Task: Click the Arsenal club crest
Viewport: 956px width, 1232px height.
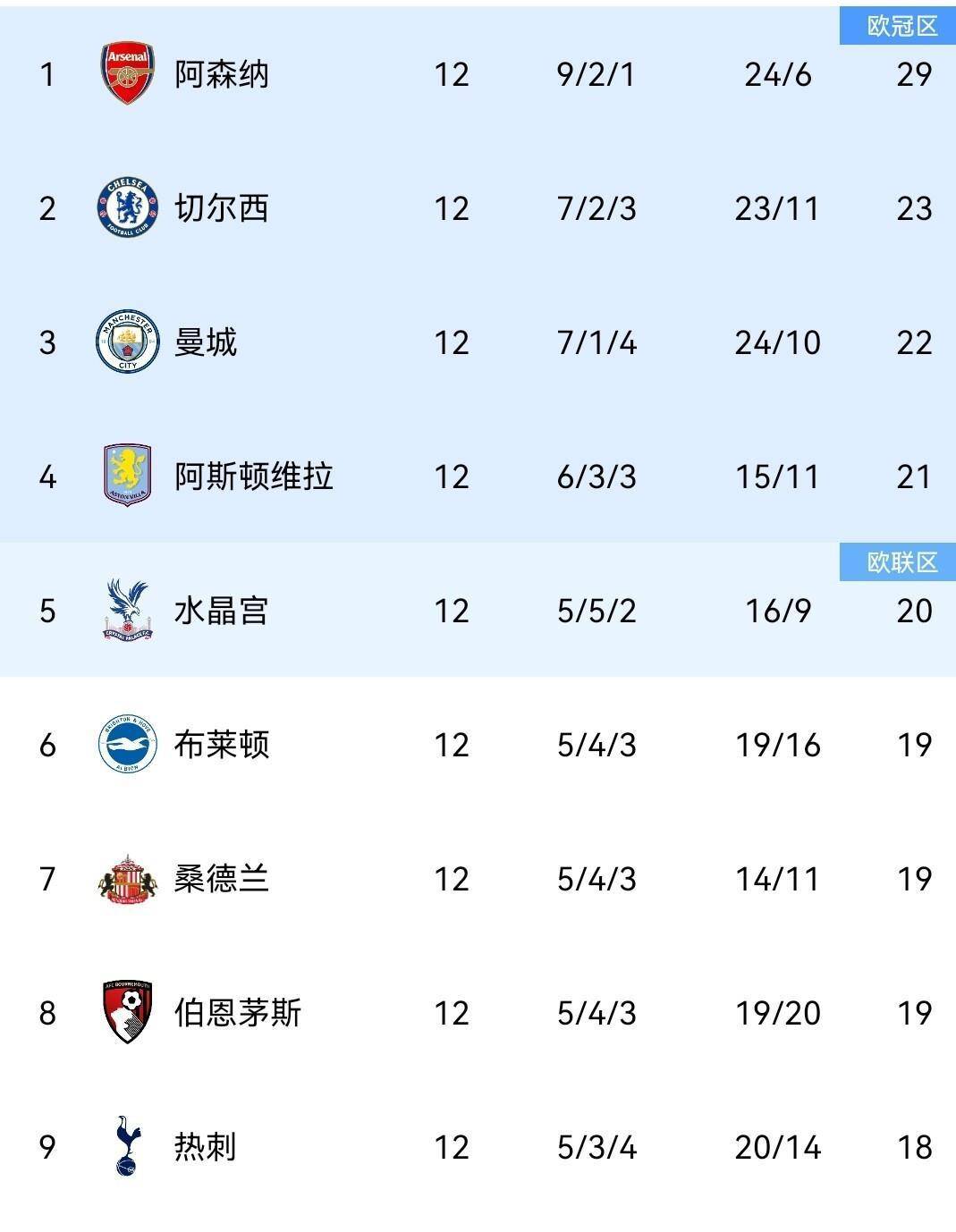Action: 127,73
